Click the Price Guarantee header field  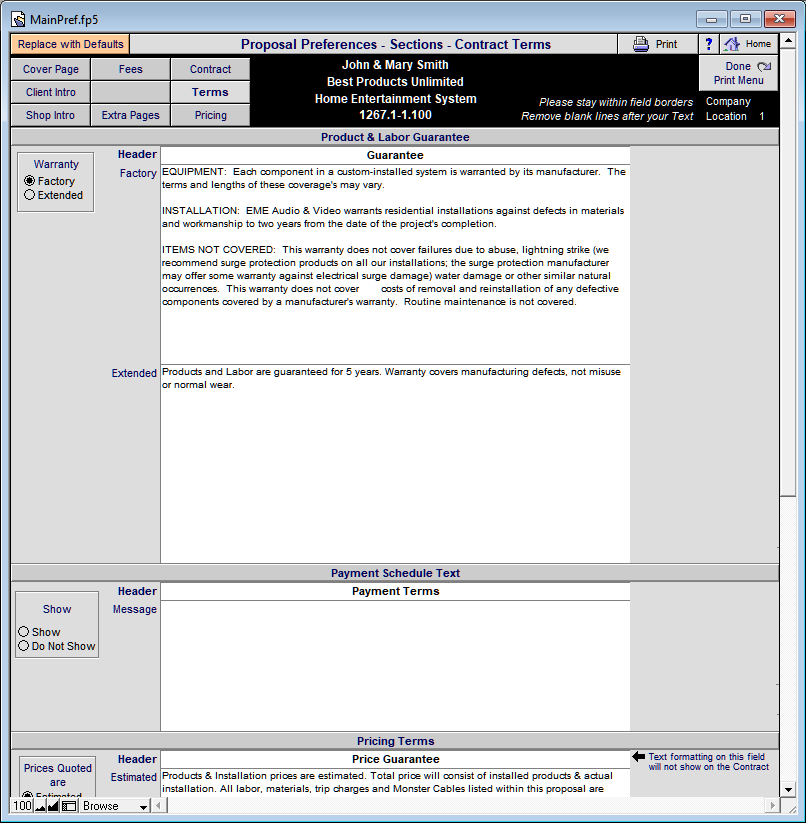tap(395, 759)
